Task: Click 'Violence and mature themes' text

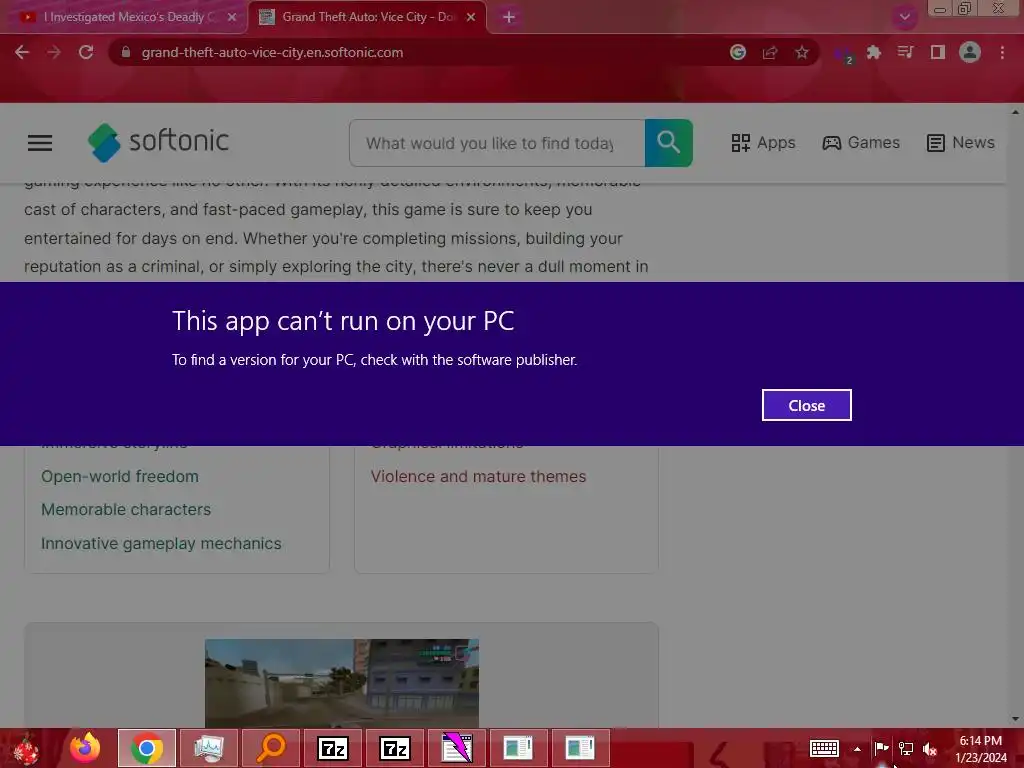Action: coord(478,476)
